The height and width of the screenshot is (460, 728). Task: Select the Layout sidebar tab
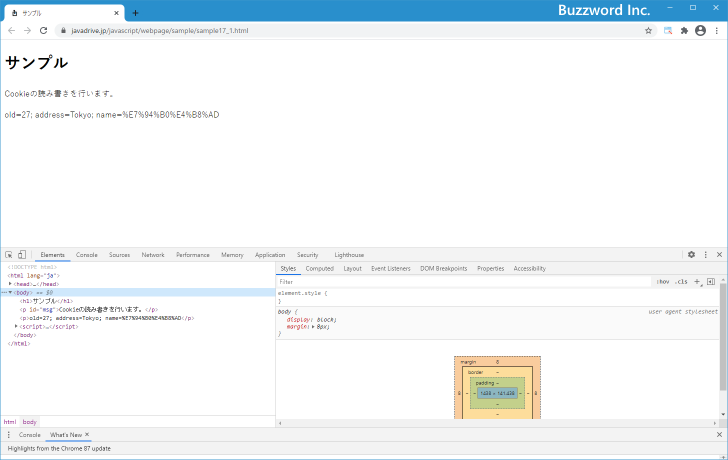click(352, 269)
